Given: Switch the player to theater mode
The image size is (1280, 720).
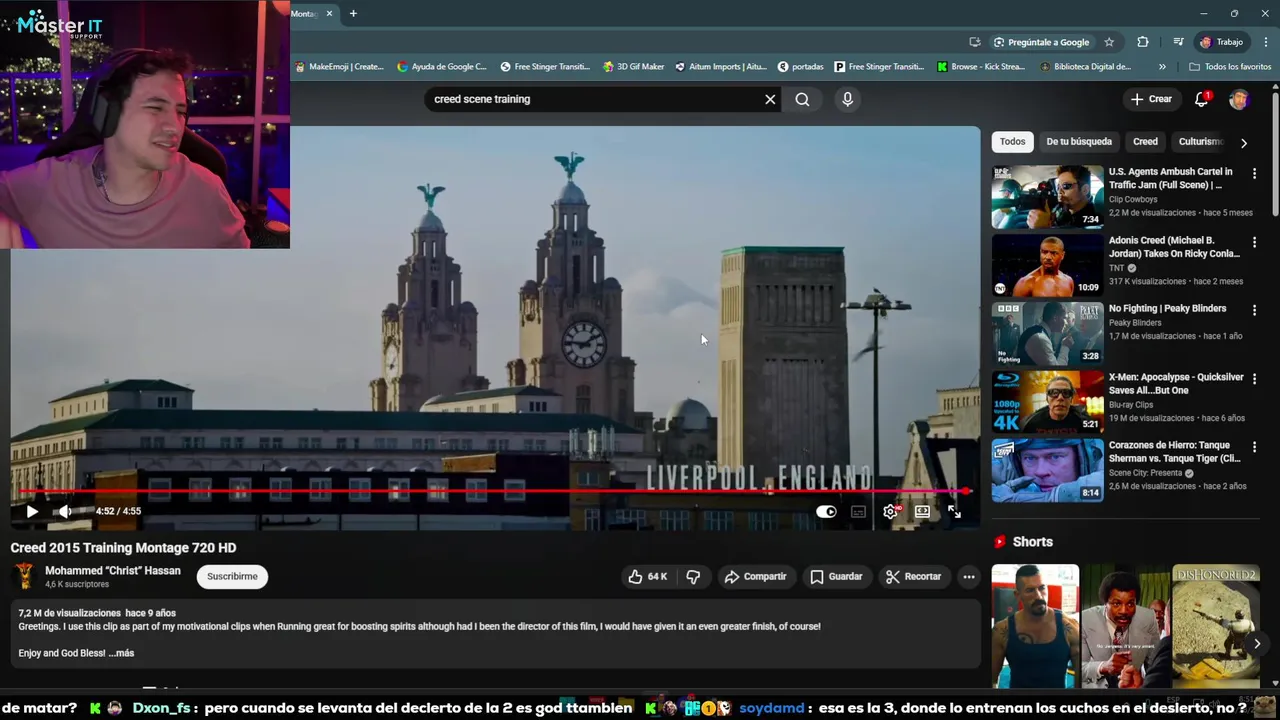Looking at the screenshot, I should pos(922,511).
